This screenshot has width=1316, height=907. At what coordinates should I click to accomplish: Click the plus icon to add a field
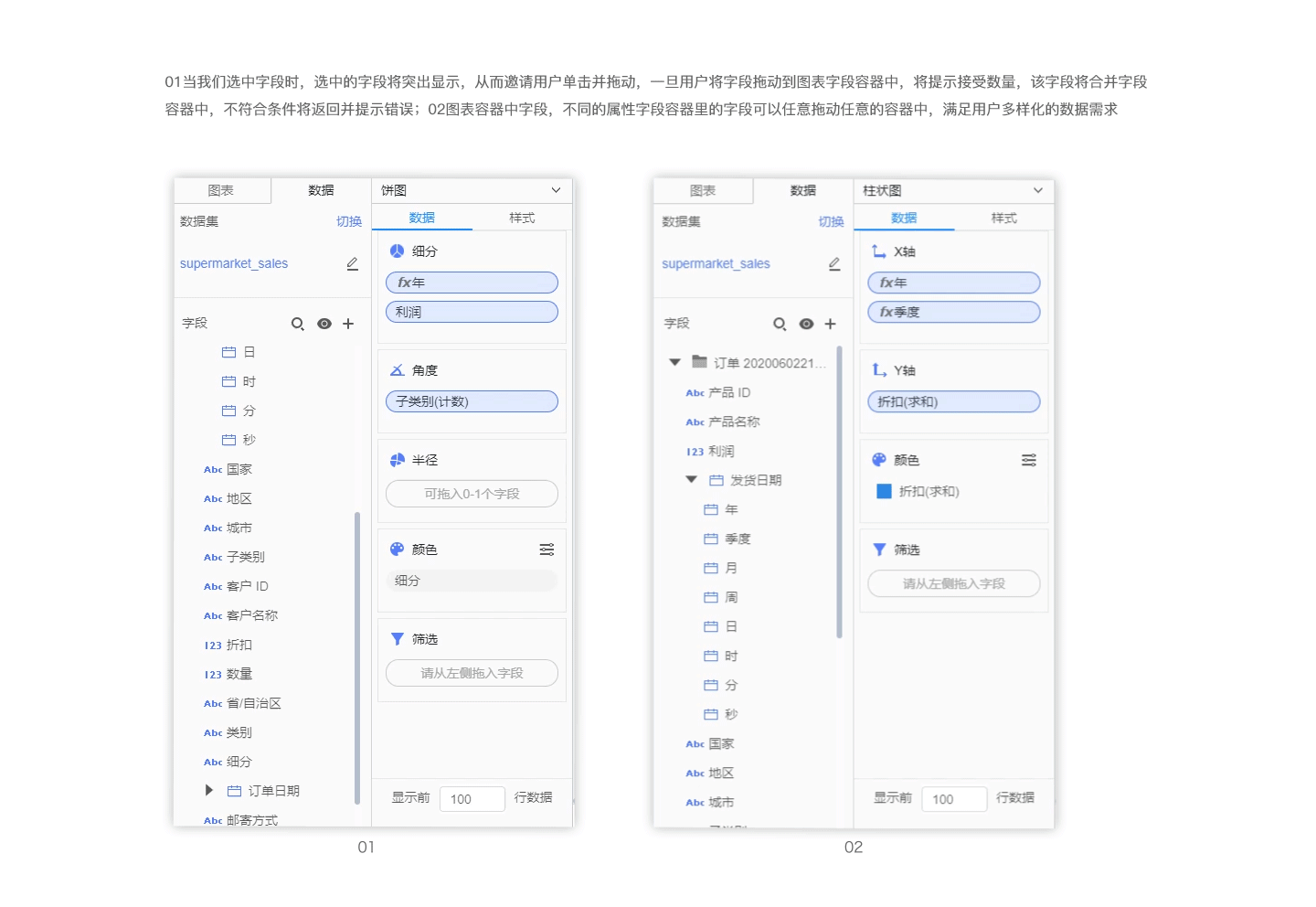[x=348, y=324]
